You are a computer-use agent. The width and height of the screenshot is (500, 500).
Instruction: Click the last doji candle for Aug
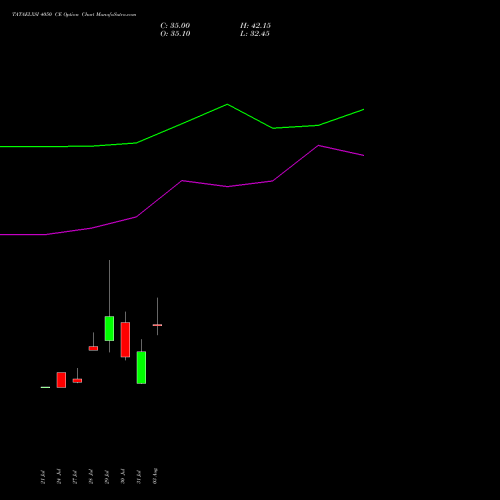pyautogui.click(x=157, y=325)
